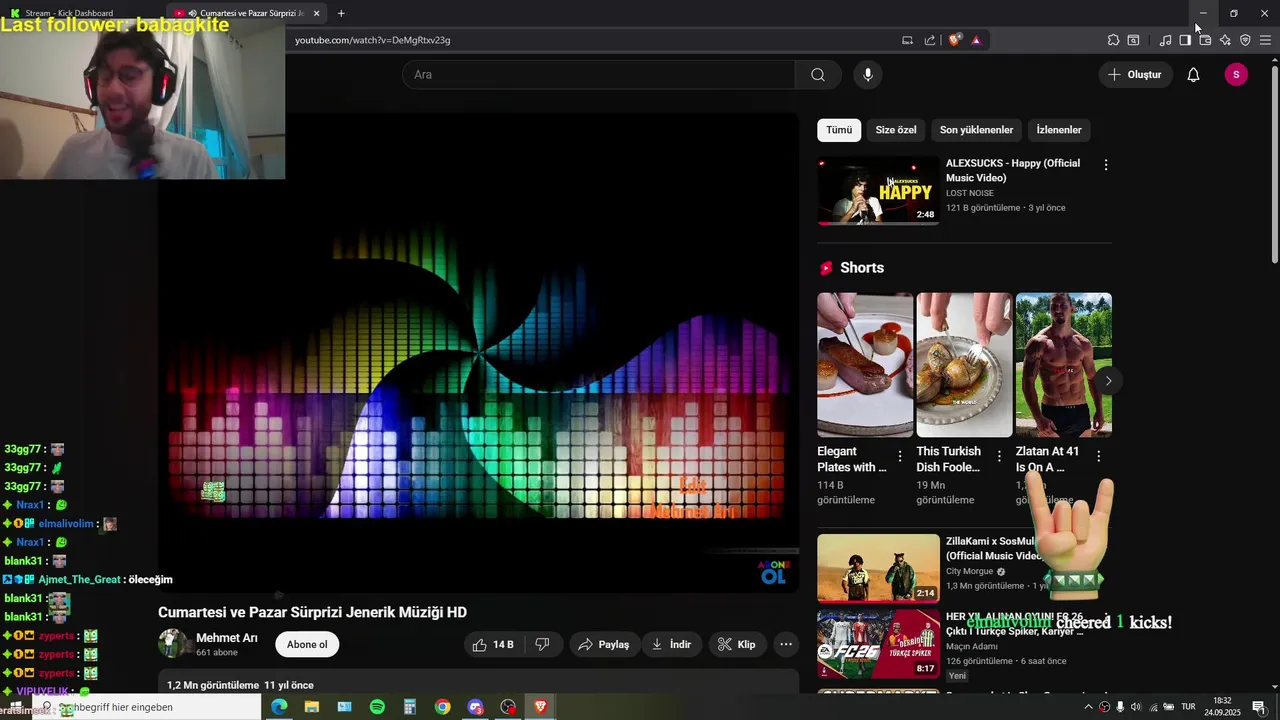Screen dimensions: 1280x720
Task: Open File Explorer from the taskbar
Action: (x=312, y=707)
